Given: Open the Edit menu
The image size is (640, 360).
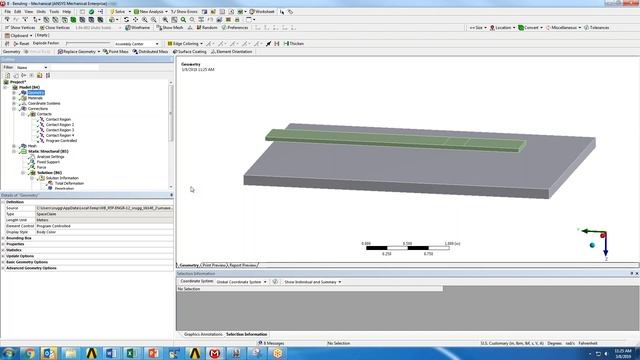Looking at the screenshot, I should click(18, 12).
